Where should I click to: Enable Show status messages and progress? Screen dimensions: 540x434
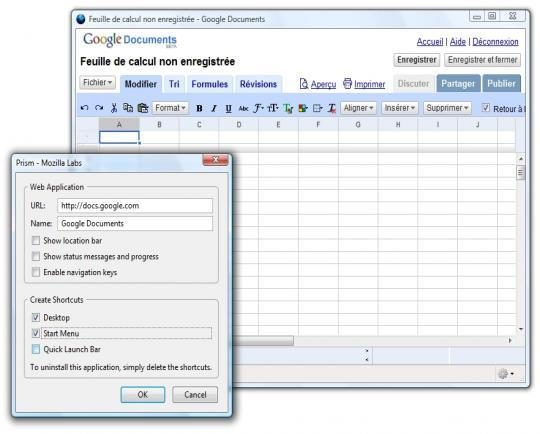click(x=36, y=256)
